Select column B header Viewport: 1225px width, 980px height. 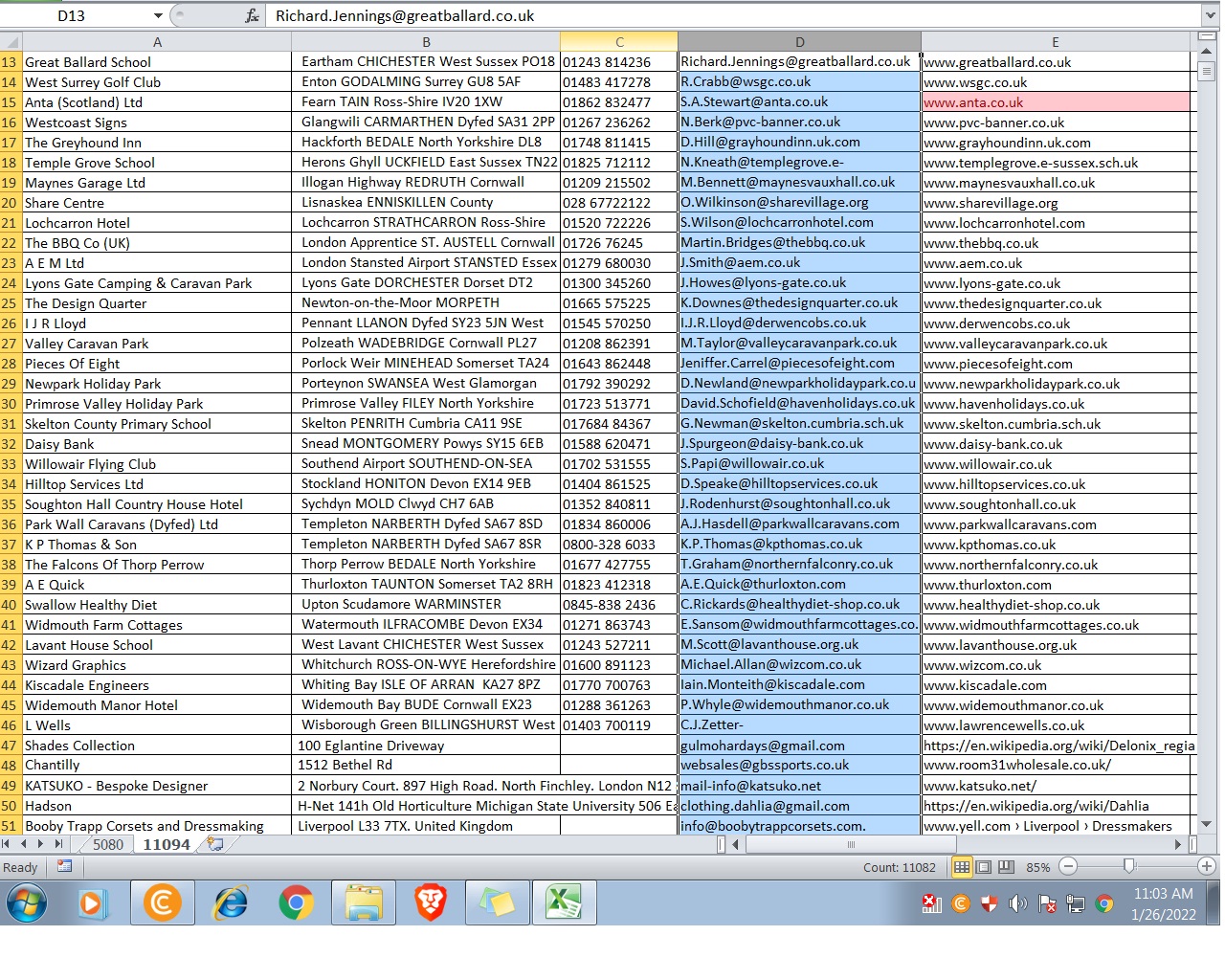click(x=426, y=41)
